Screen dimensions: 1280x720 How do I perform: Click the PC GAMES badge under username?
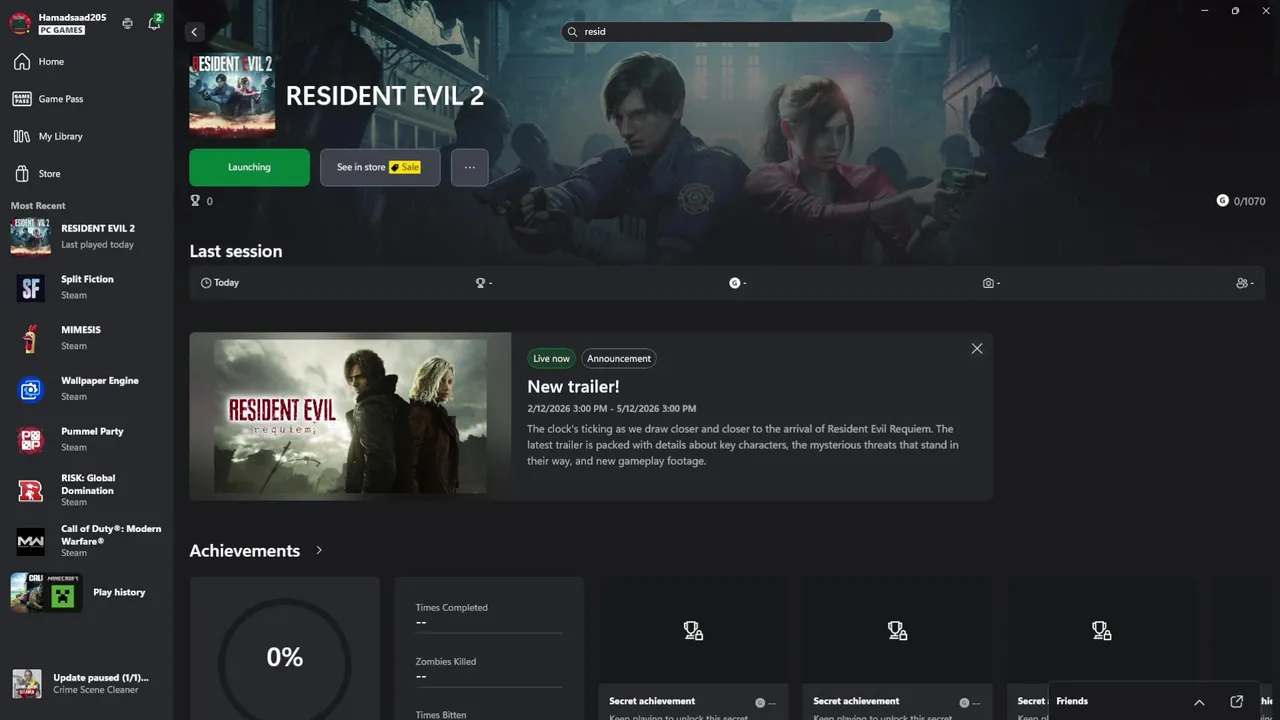[62, 31]
